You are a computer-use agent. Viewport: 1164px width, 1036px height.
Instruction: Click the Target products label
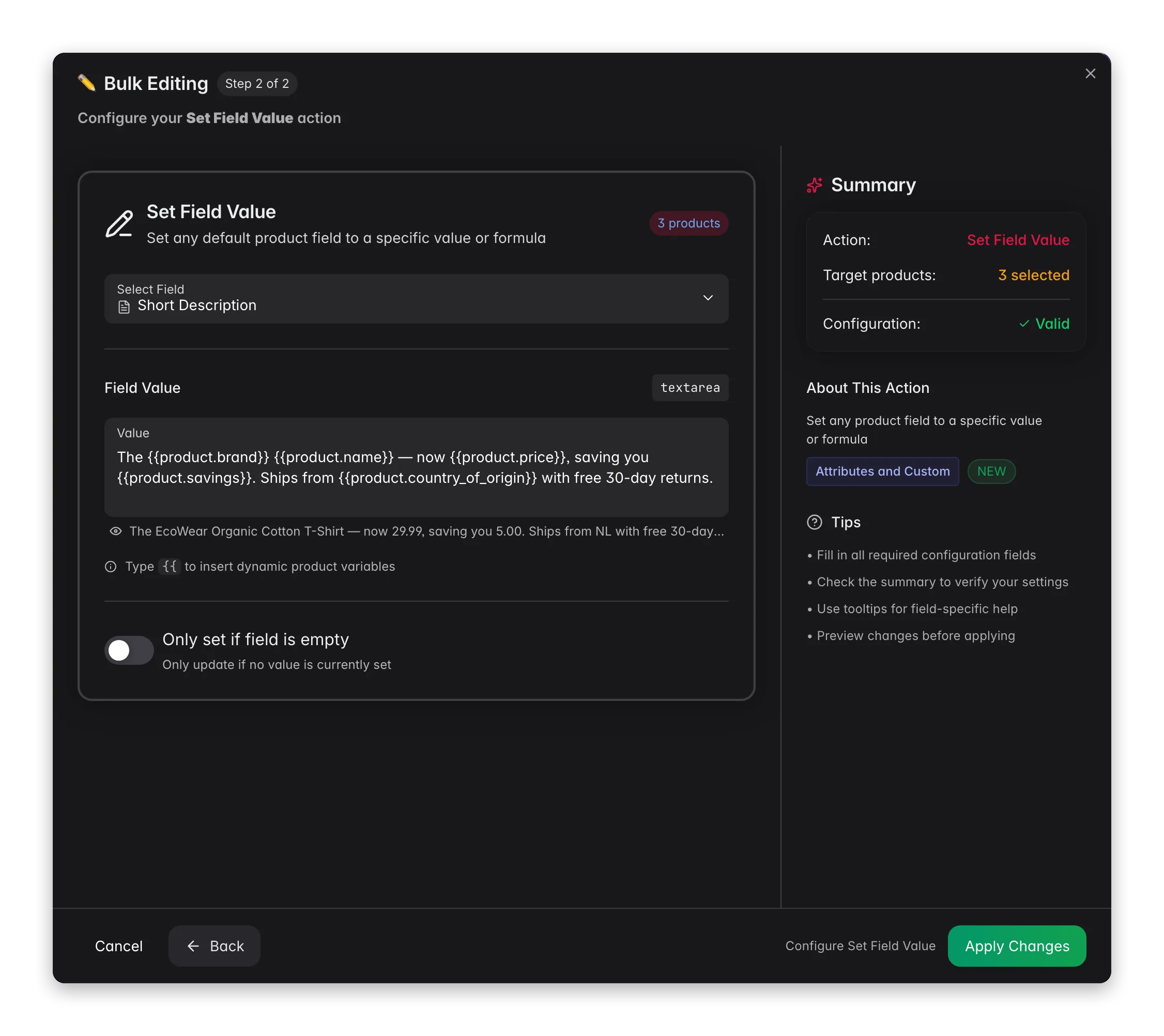(879, 275)
